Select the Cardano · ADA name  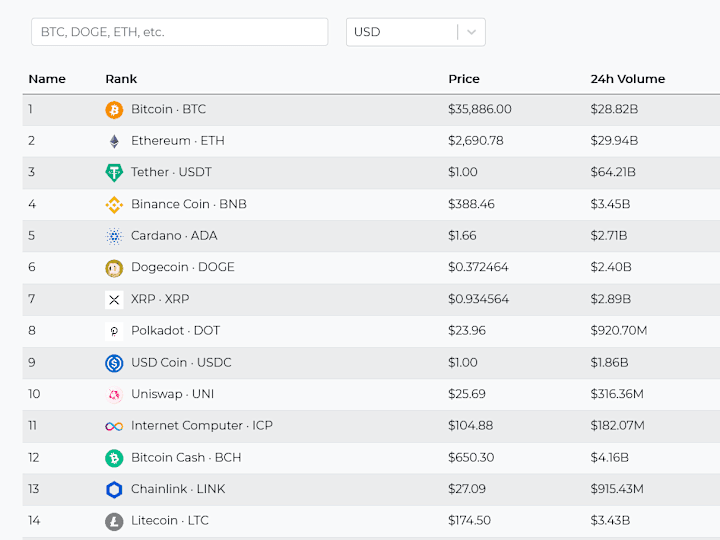[174, 236]
